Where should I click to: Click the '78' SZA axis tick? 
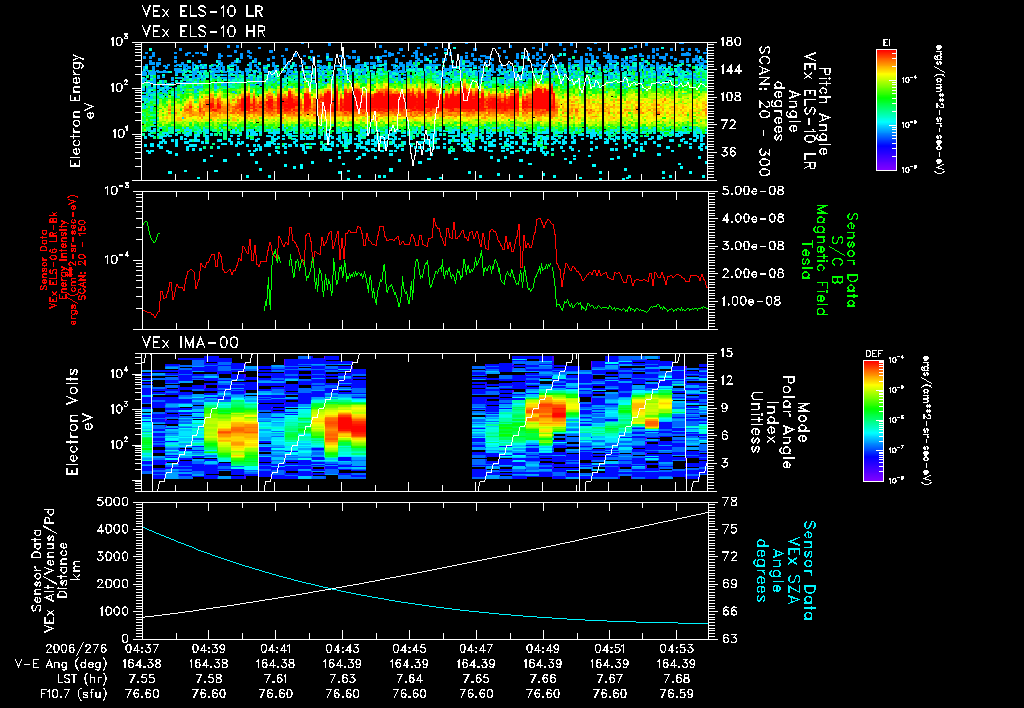(x=729, y=502)
